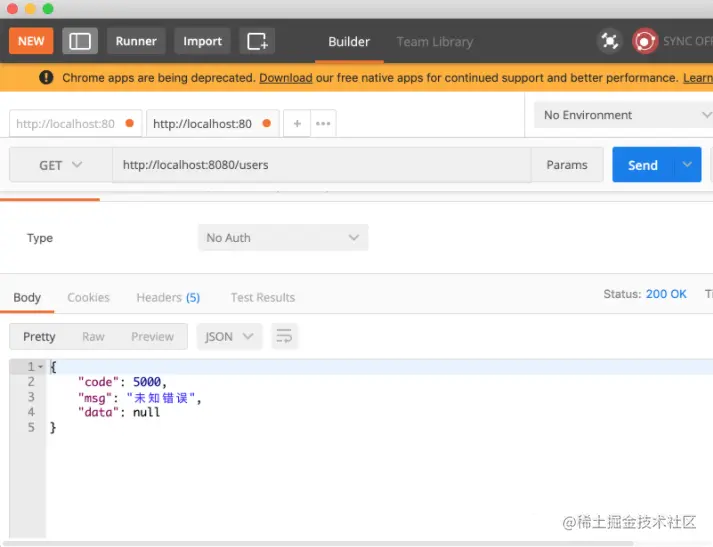Select the Pretty response view
Image resolution: width=713 pixels, height=547 pixels.
coord(39,336)
